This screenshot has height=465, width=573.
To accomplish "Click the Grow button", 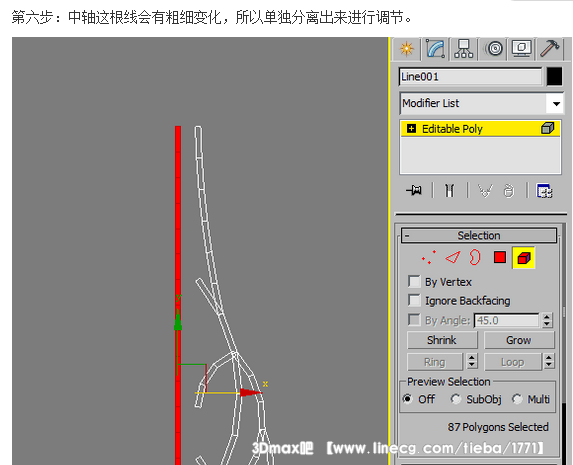I will 519,340.
